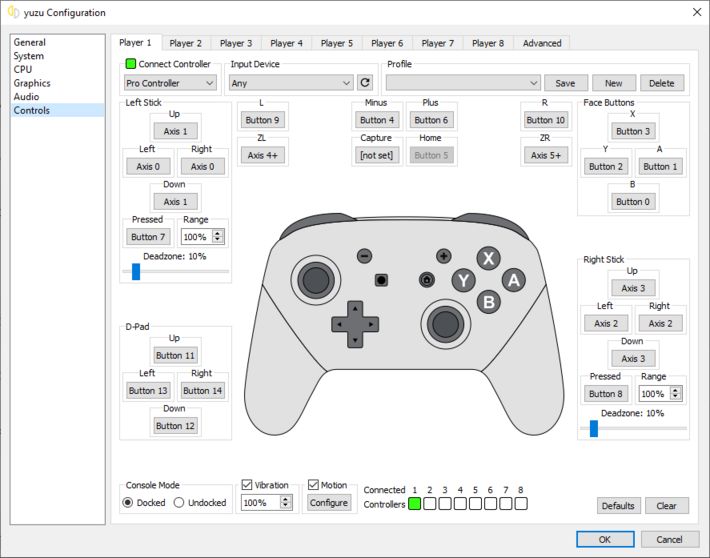
Task: Click the A button on controller image
Action: 513,280
